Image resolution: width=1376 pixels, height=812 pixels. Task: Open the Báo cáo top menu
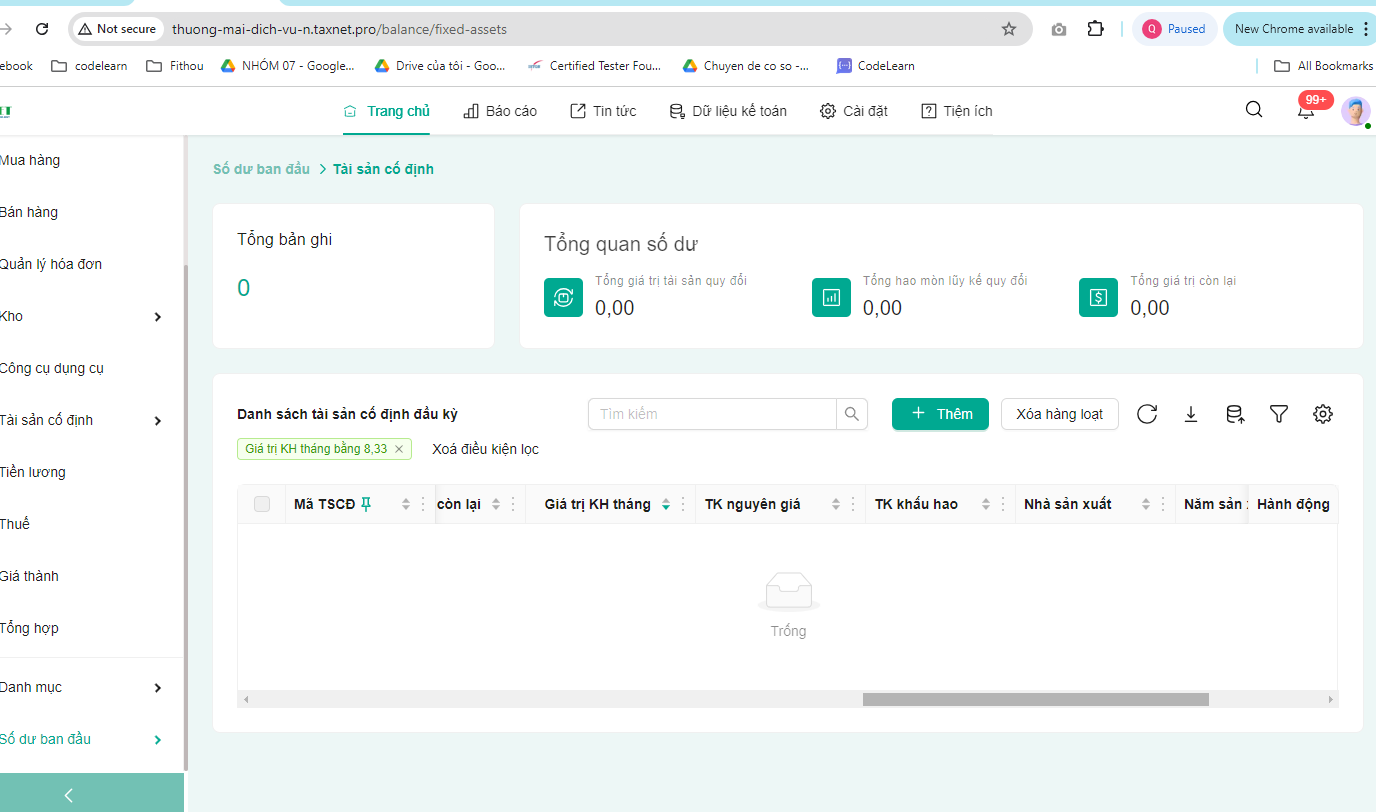point(500,111)
